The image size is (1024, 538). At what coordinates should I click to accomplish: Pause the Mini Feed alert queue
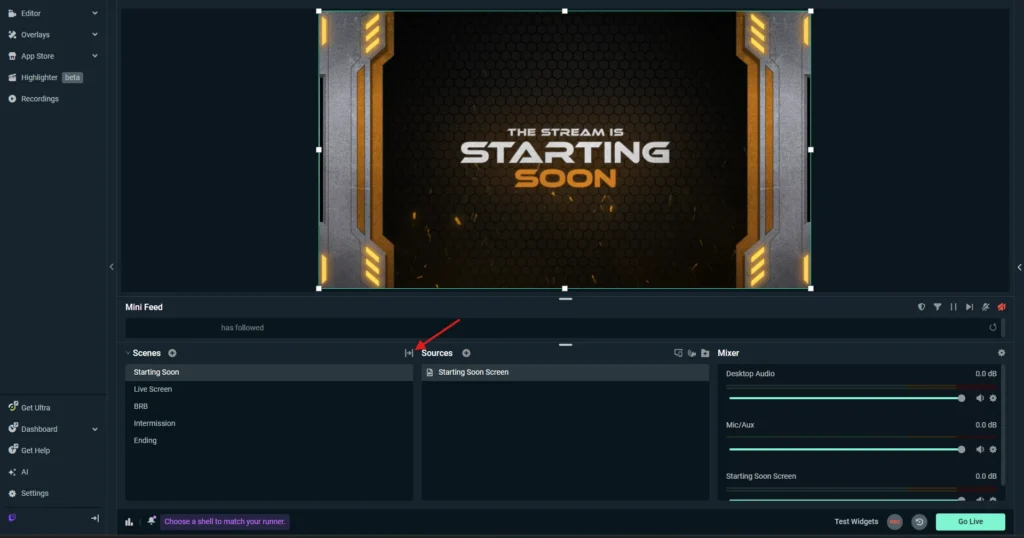pyautogui.click(x=953, y=307)
